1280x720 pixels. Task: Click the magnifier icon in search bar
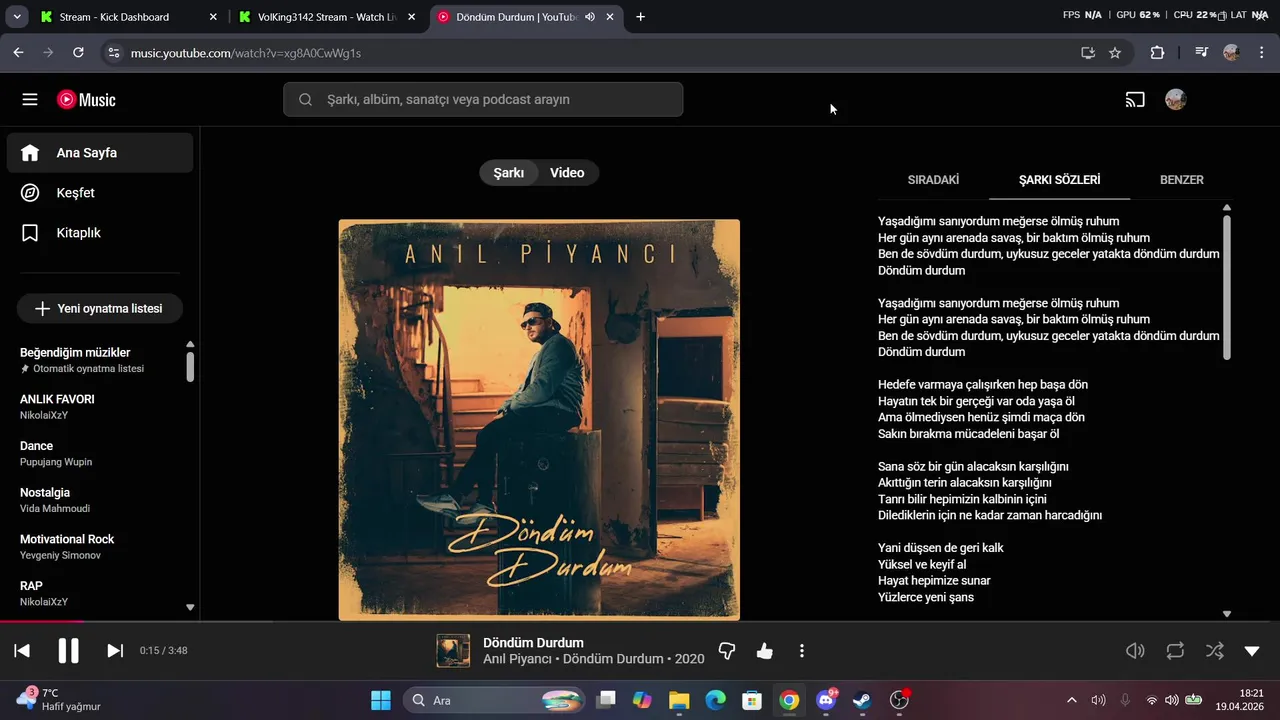tap(305, 100)
